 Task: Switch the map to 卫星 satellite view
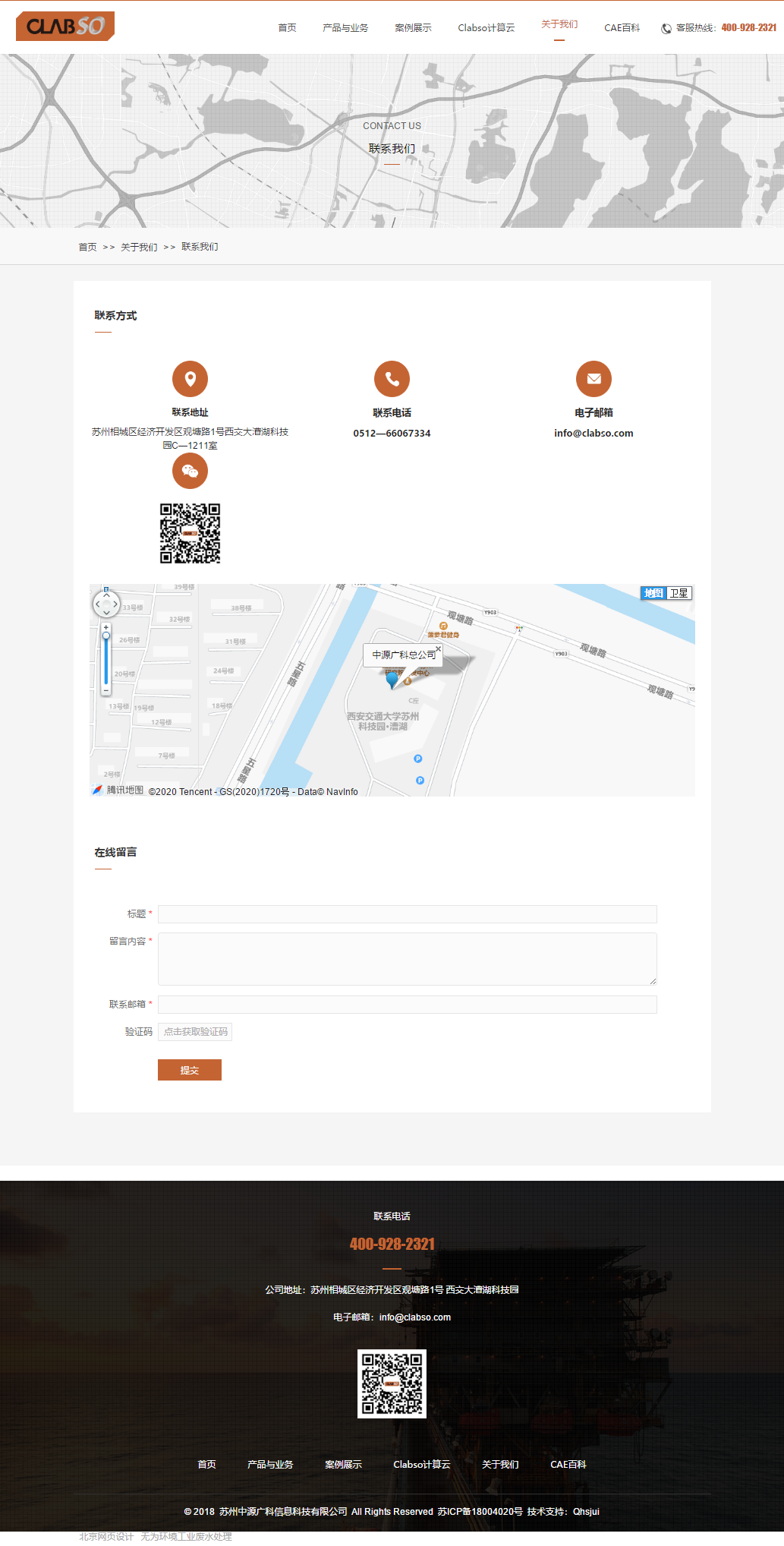(x=679, y=593)
